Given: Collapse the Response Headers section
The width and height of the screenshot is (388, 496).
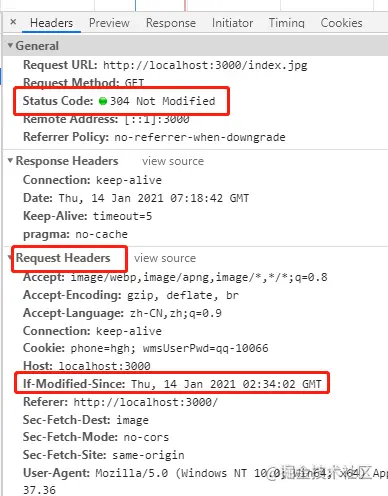Looking at the screenshot, I should [x=10, y=161].
